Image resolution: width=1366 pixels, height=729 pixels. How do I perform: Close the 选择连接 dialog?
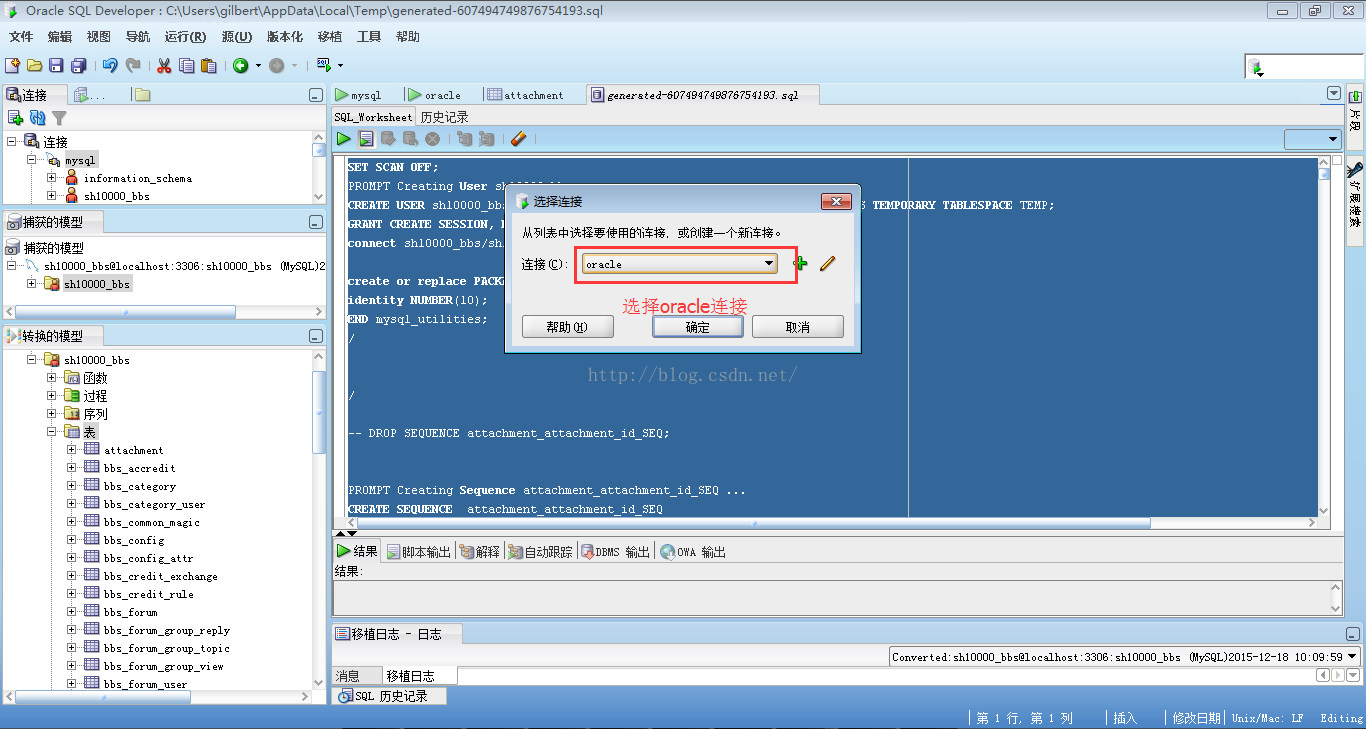[836, 202]
